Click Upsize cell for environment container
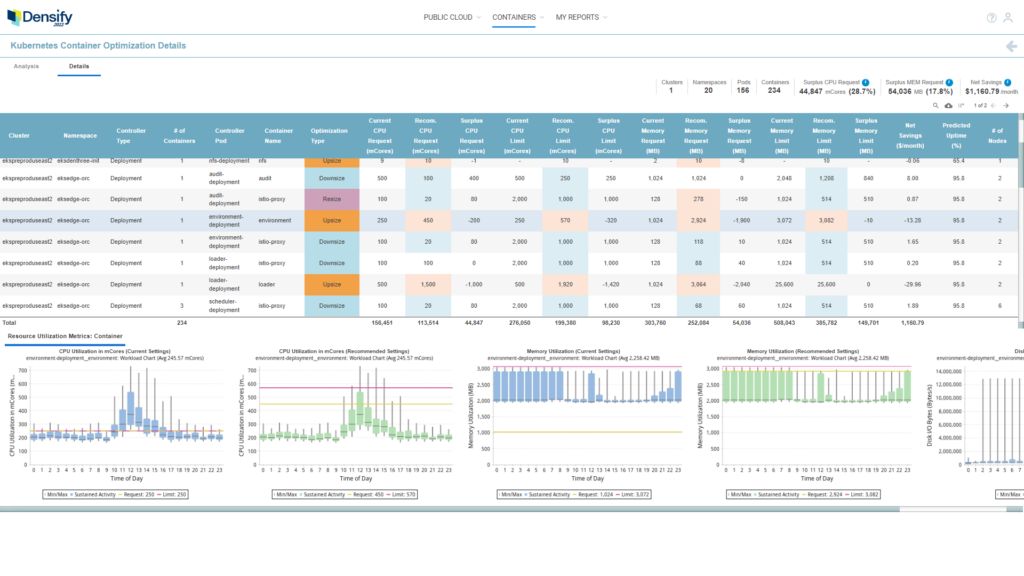The width and height of the screenshot is (1024, 576). click(332, 221)
